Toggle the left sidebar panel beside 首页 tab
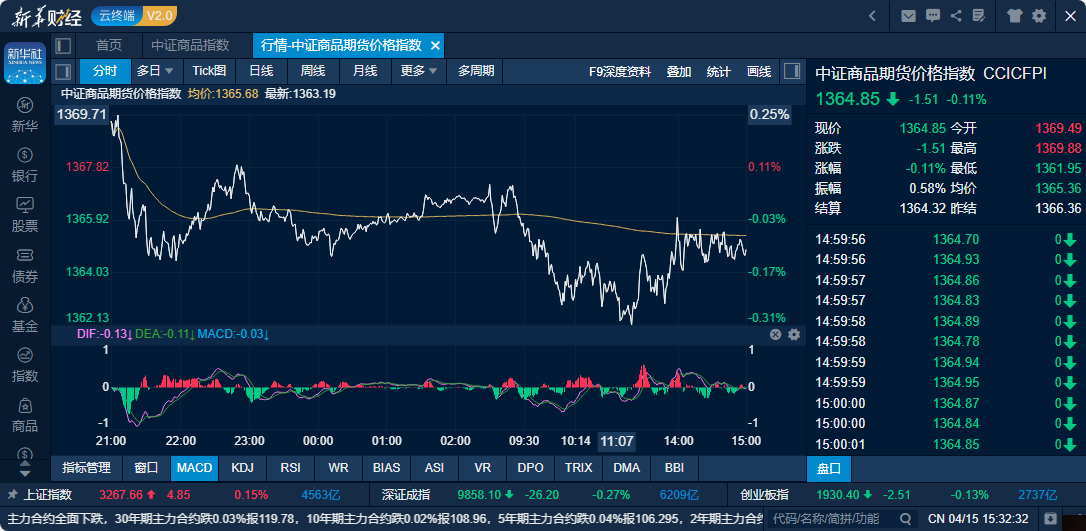 click(63, 45)
